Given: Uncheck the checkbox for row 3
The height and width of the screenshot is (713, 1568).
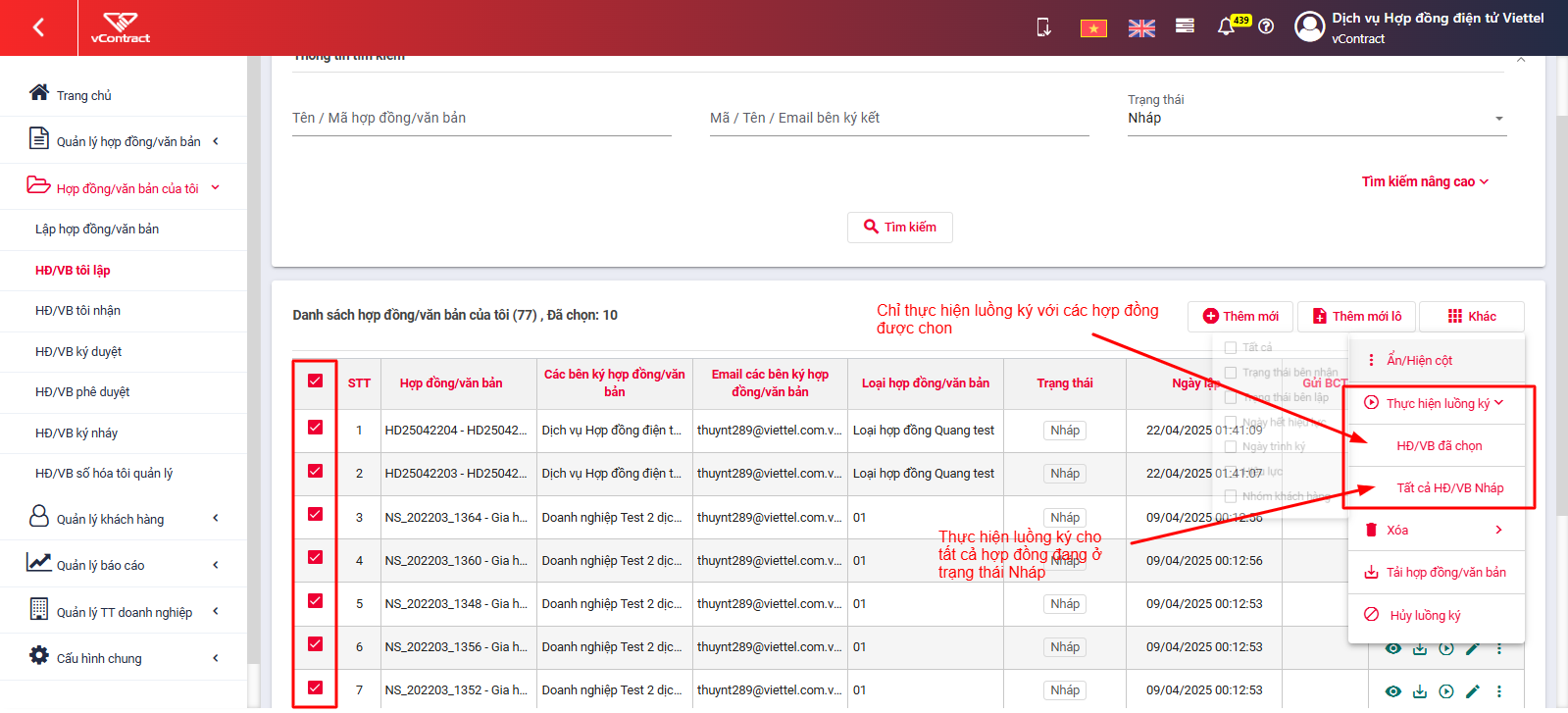Looking at the screenshot, I should [x=315, y=514].
